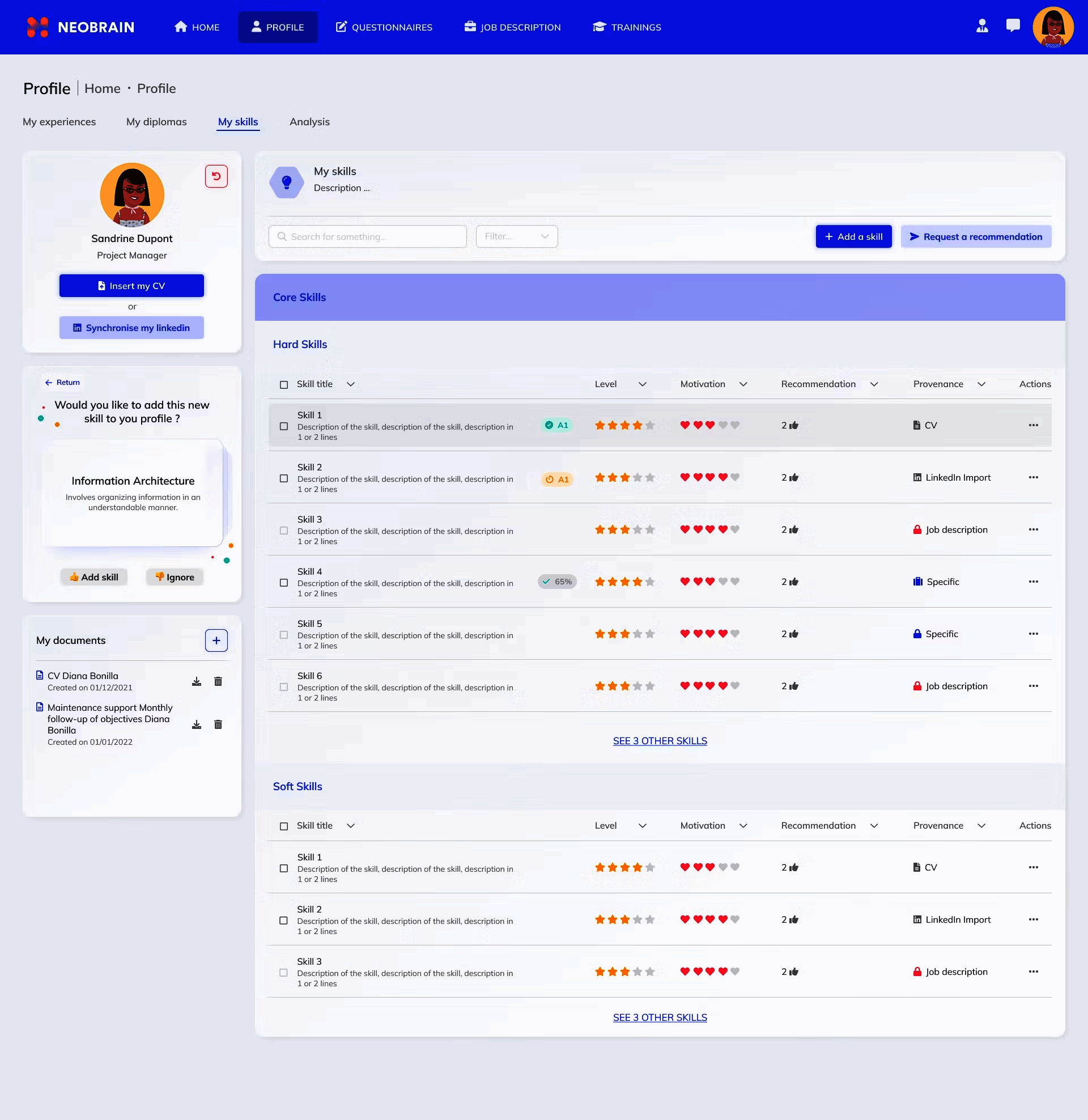Click the undo icon on the profile card

215,177
